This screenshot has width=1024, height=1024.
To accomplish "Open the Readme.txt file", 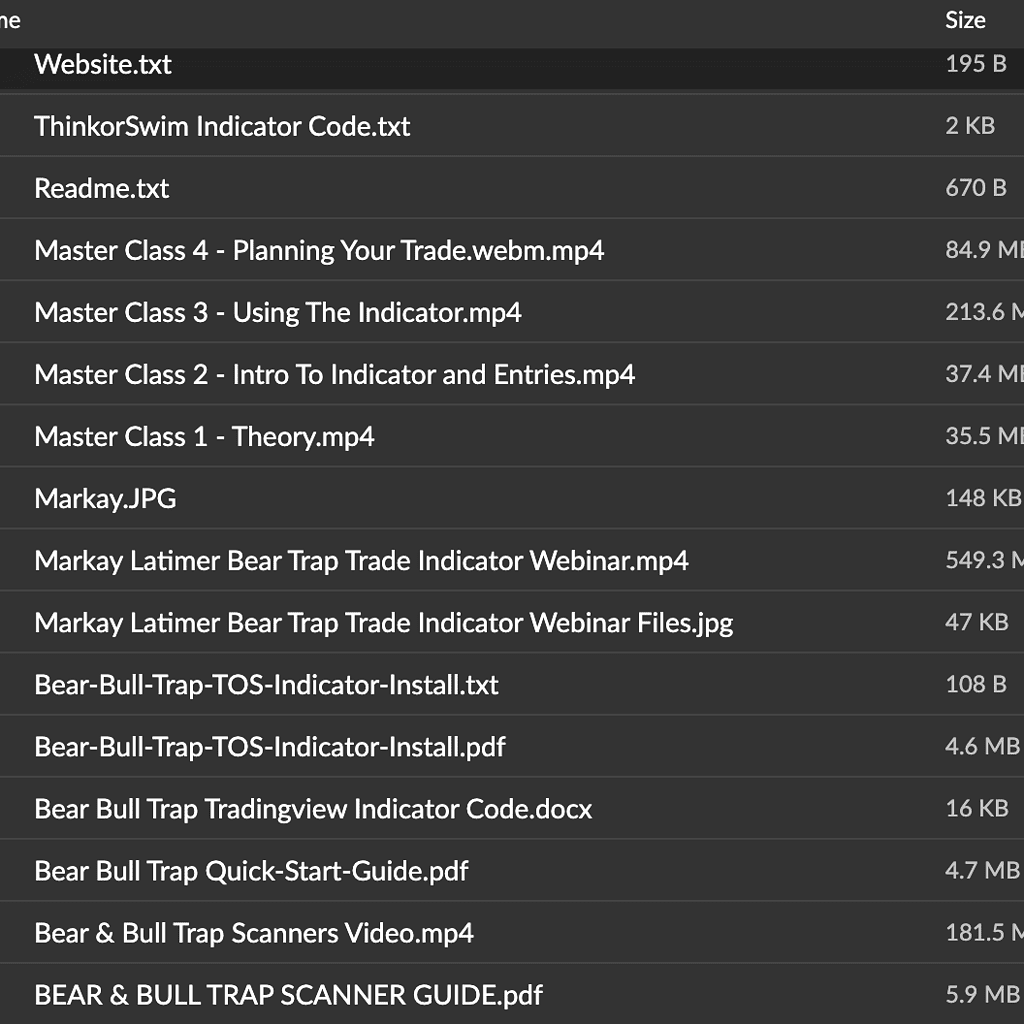I will [x=102, y=189].
